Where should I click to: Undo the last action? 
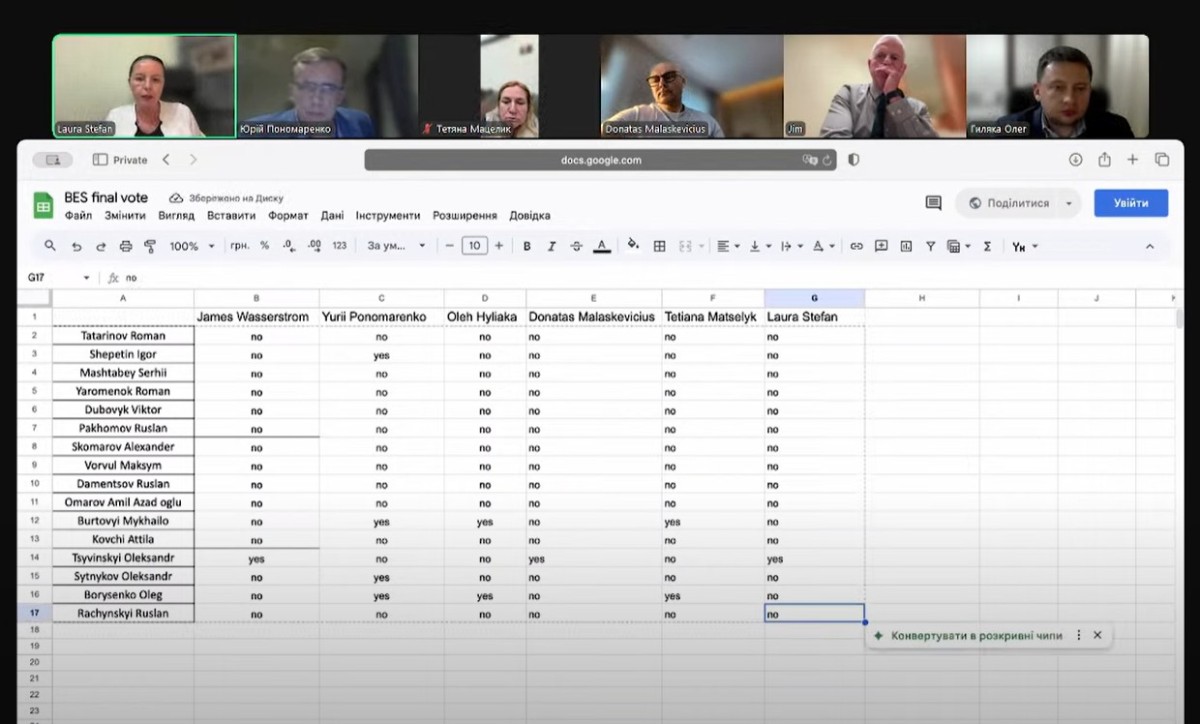[x=76, y=246]
